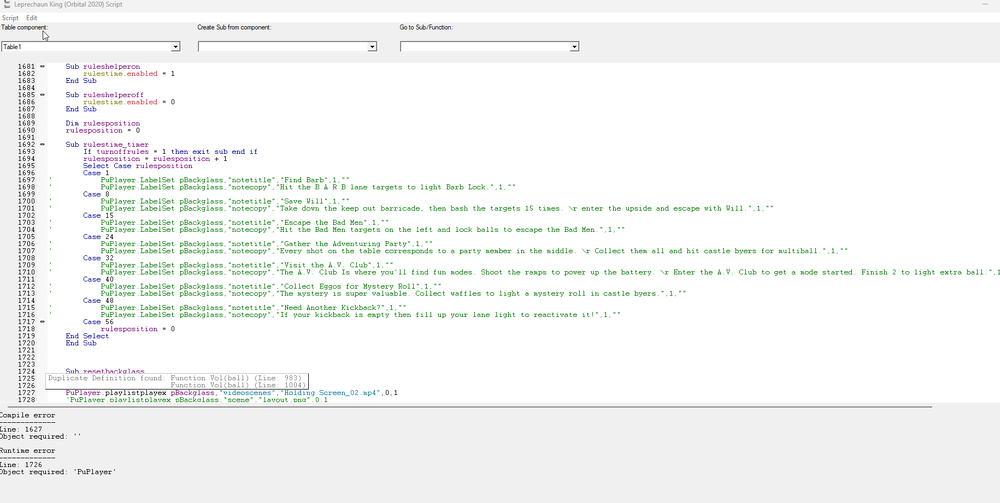The height and width of the screenshot is (503, 1000).
Task: Click the 'Case 48' line
Action: click(x=98, y=300)
